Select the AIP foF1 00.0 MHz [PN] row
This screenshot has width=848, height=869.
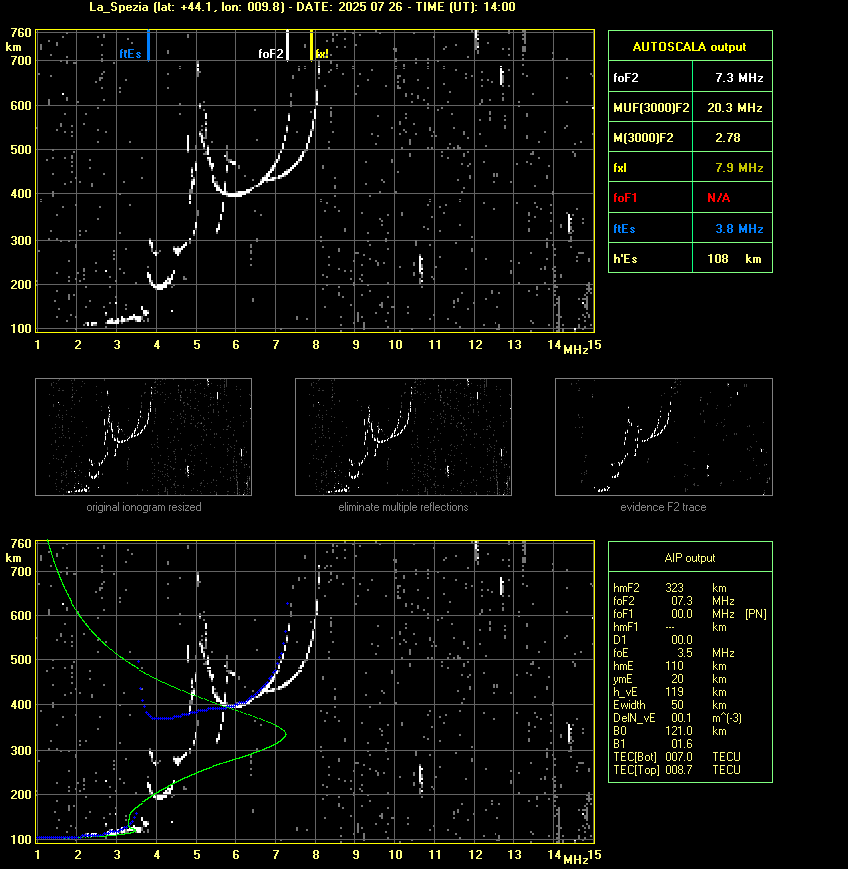point(690,614)
